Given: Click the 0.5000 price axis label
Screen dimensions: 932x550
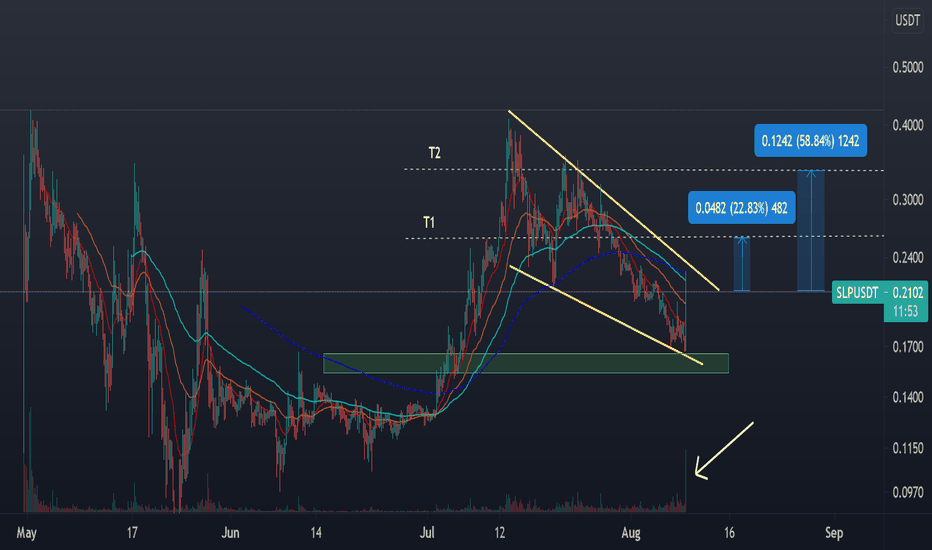Looking at the screenshot, I should (908, 67).
